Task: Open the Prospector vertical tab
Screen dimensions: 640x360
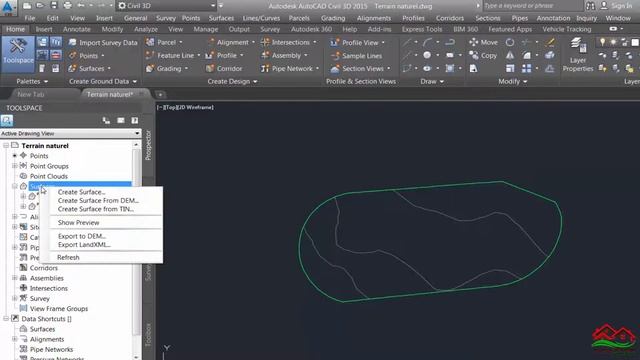Action: click(x=148, y=145)
